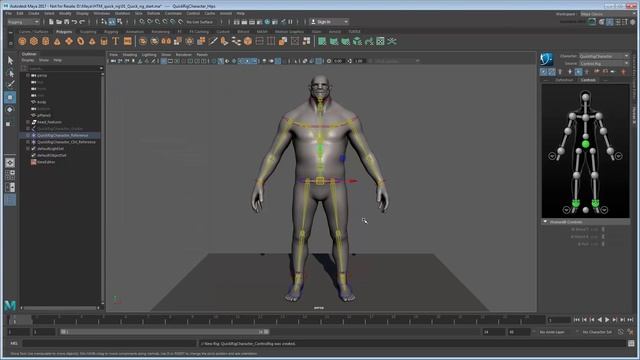Select the Multi-Cut knife shelf icon

point(213,41)
